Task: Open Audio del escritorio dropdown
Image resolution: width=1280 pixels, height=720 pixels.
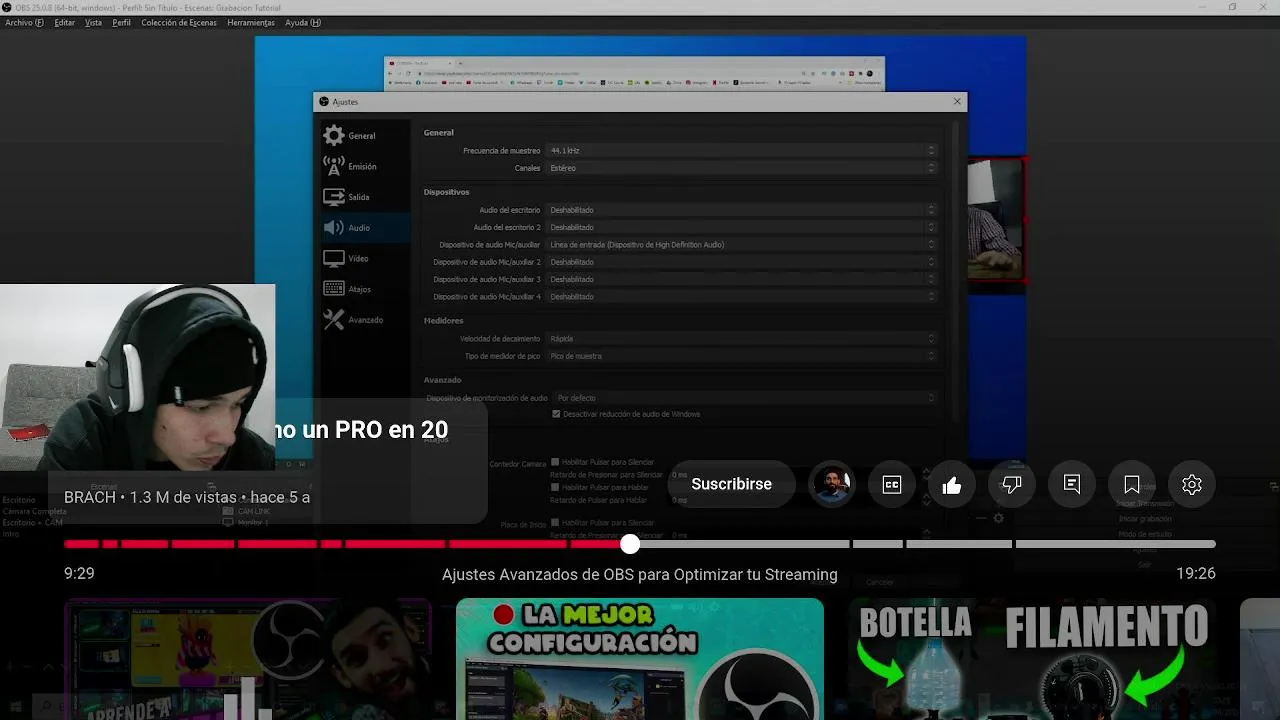Action: click(741, 210)
